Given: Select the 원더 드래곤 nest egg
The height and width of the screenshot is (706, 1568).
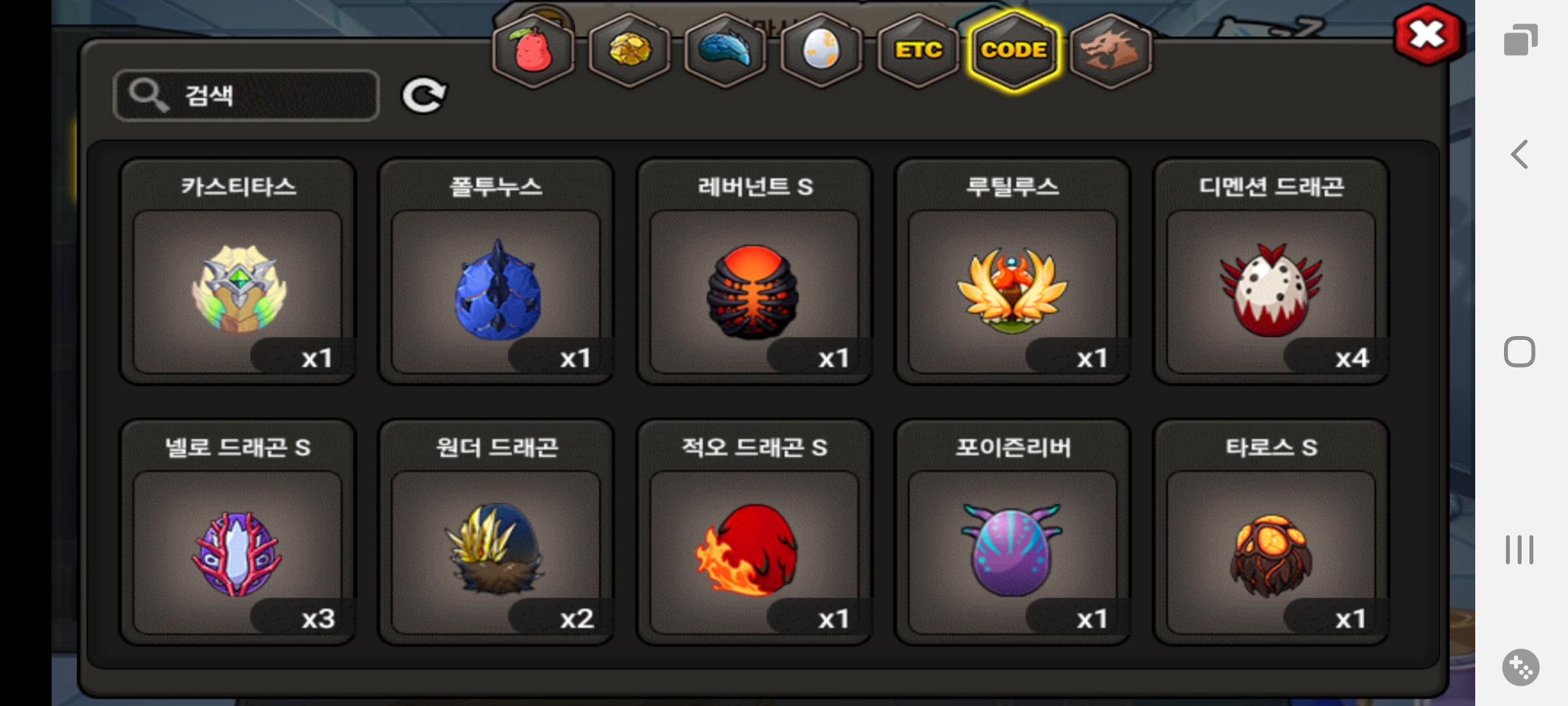Looking at the screenshot, I should coord(496,532).
